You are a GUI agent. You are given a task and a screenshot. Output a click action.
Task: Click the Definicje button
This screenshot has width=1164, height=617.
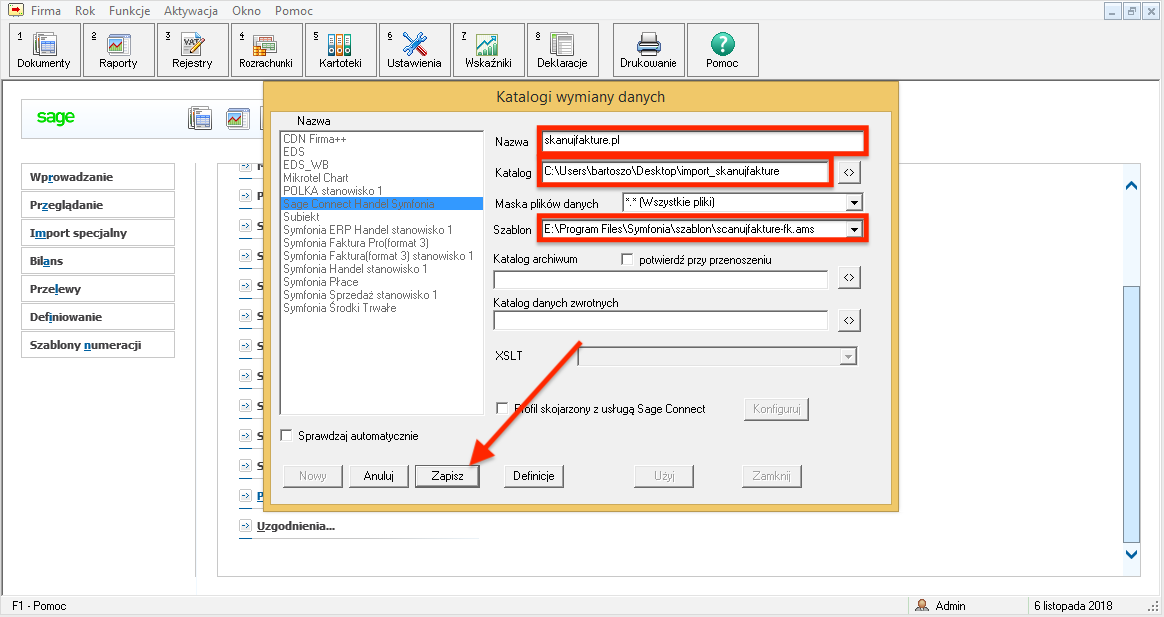click(x=534, y=476)
